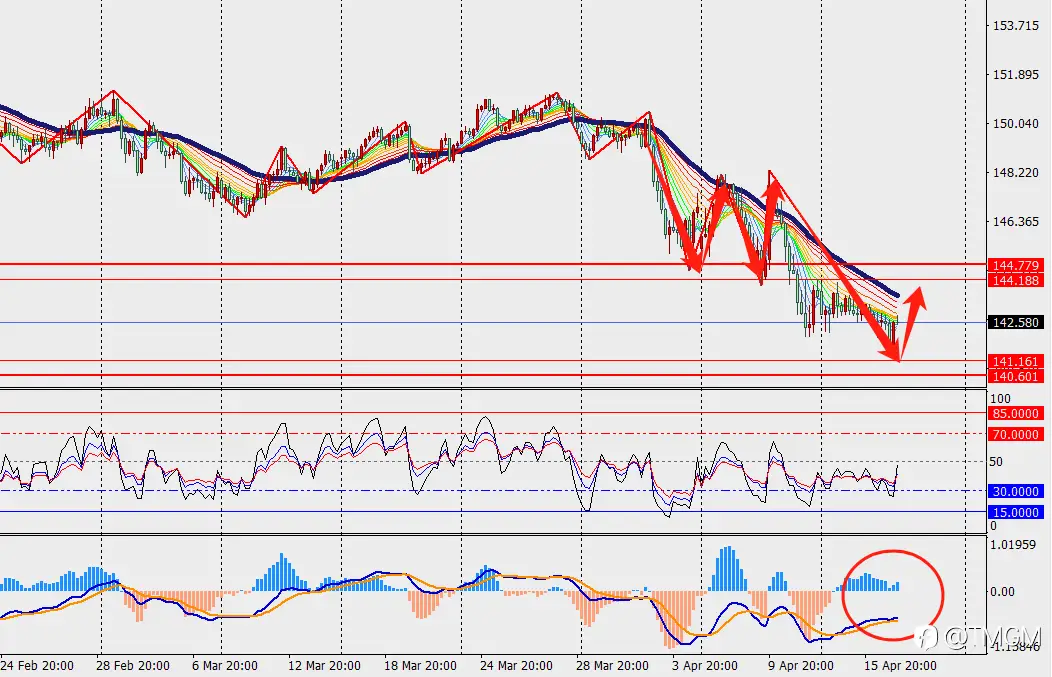Click the oscillator scale value 50
Image resolution: width=1052 pixels, height=677 pixels.
[996, 462]
